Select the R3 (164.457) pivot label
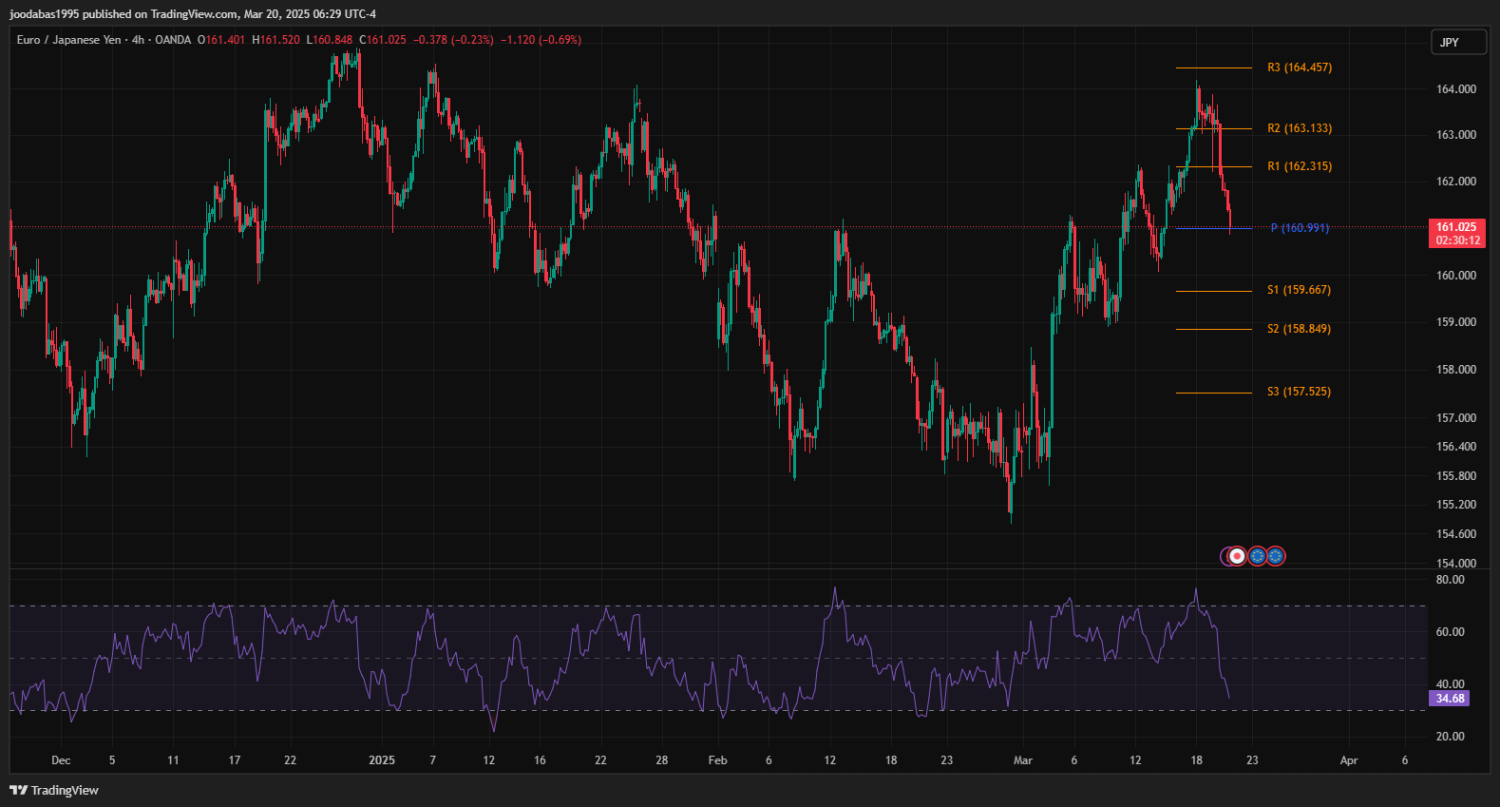The width and height of the screenshot is (1500, 807). point(1299,68)
